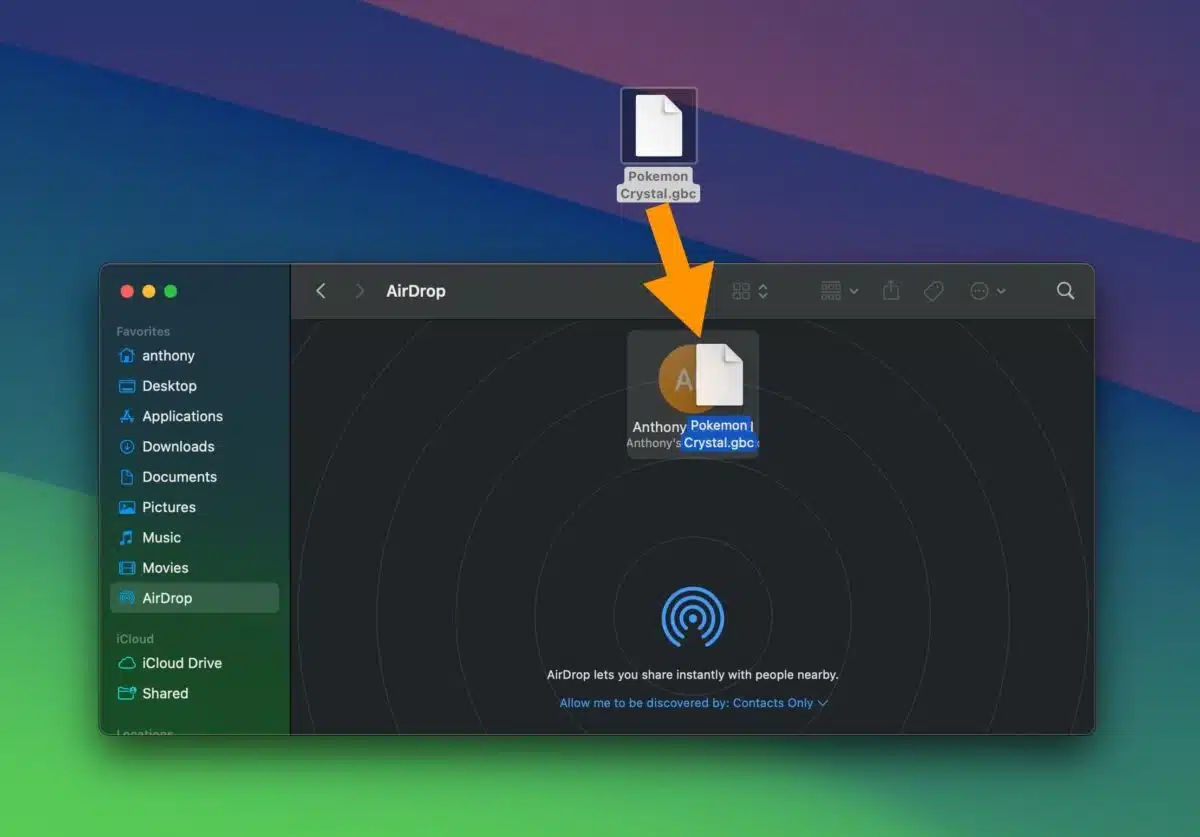Viewport: 1200px width, 837px height.
Task: Click the large blue AirDrop logo
Action: [692, 617]
